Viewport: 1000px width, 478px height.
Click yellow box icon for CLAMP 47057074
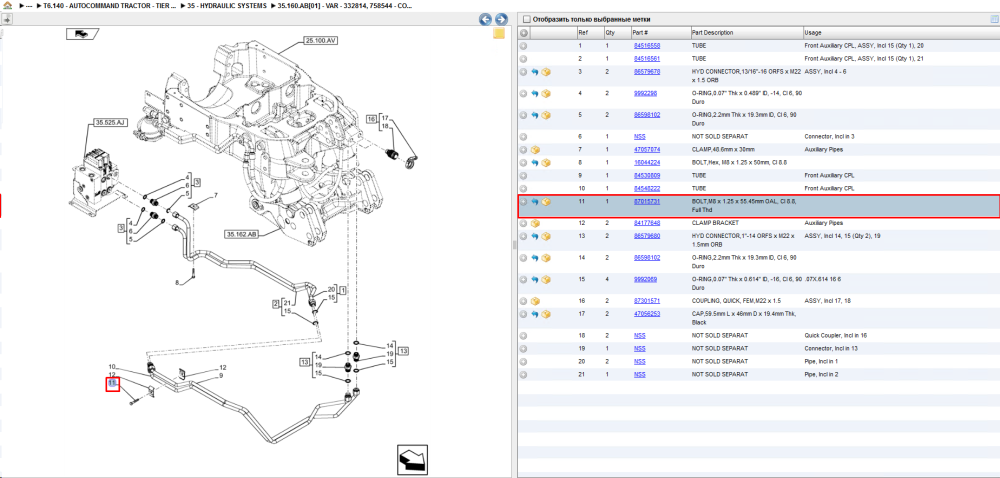[x=535, y=150]
